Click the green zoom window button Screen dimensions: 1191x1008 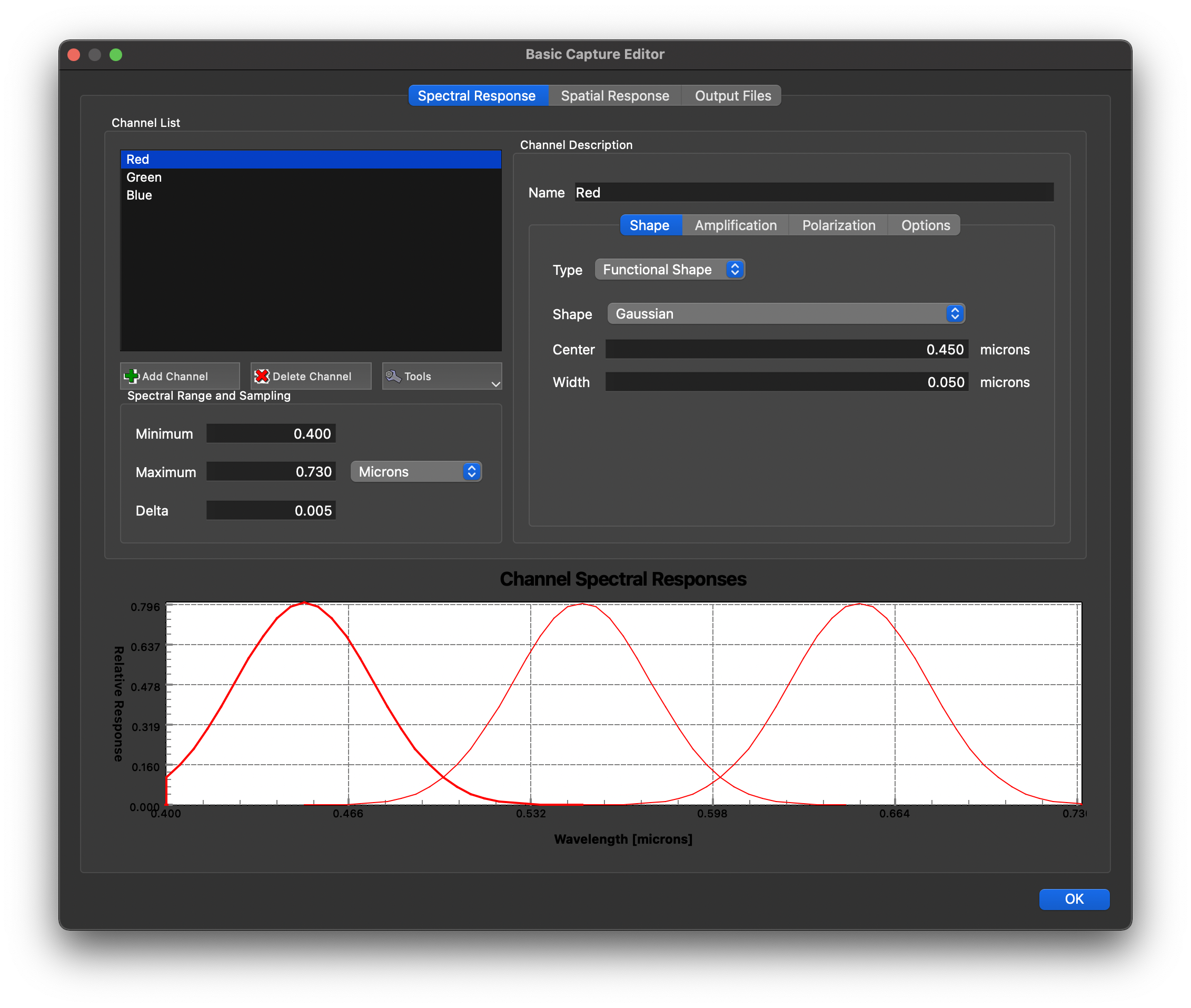(x=116, y=55)
